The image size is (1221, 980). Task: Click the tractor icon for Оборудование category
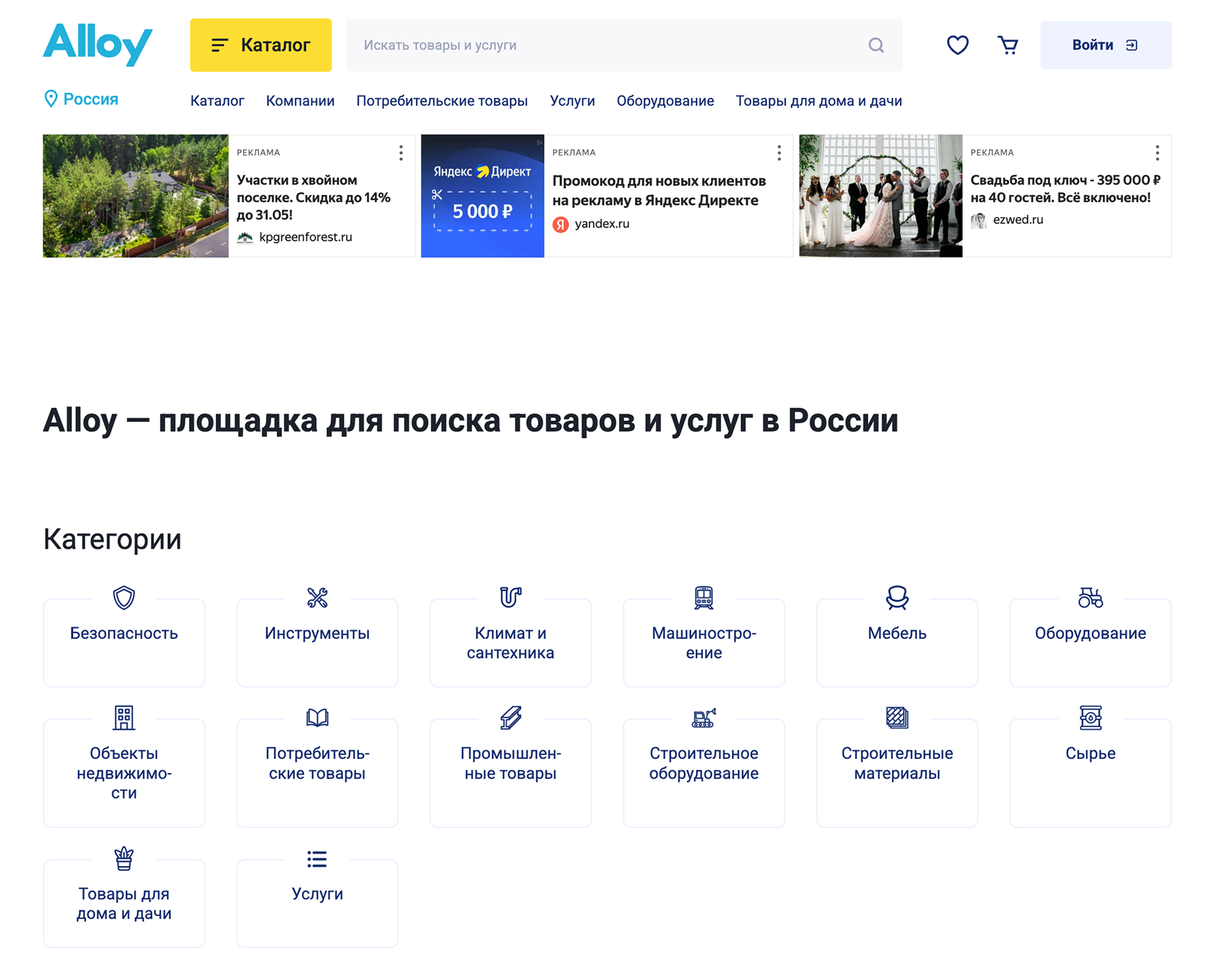[x=1090, y=597]
